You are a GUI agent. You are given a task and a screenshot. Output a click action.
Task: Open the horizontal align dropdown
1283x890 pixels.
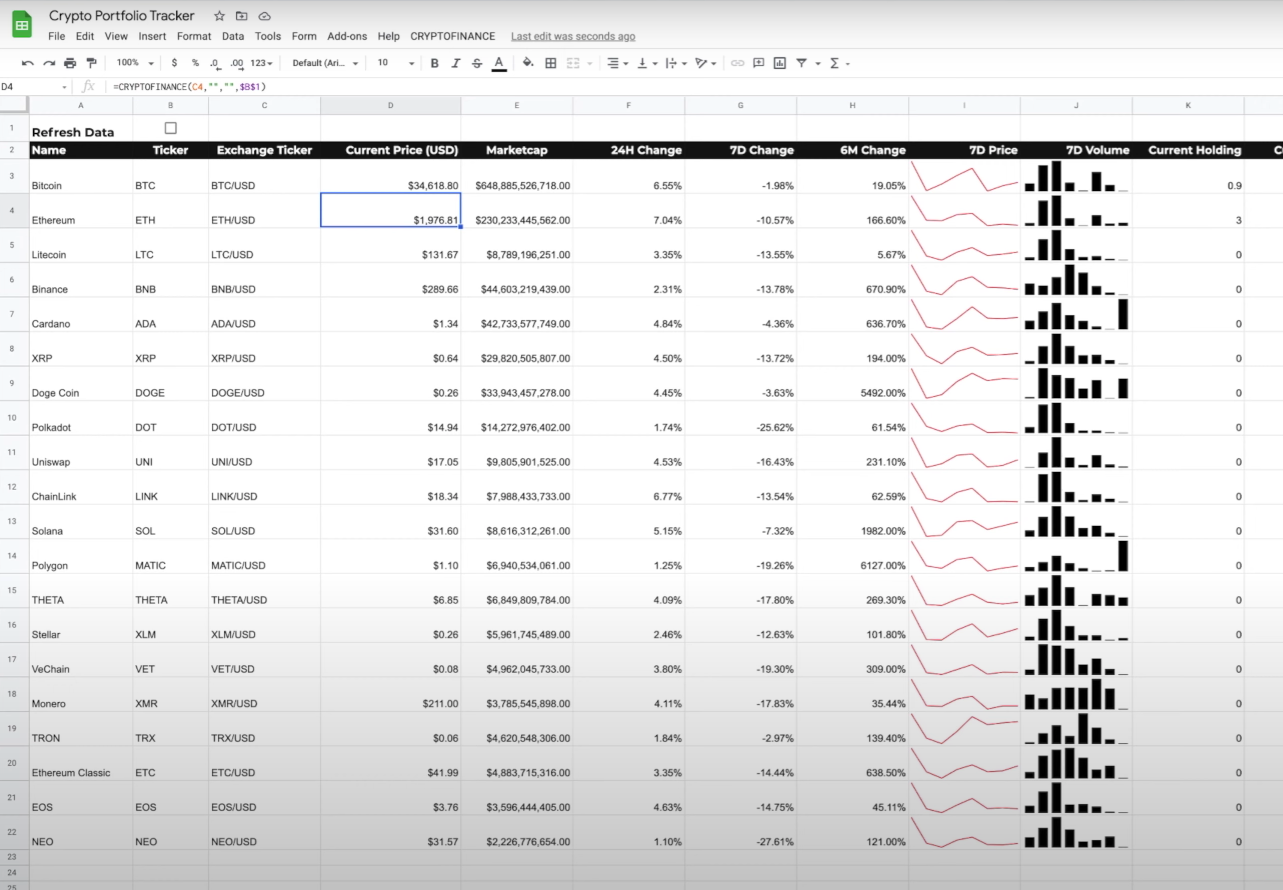click(x=617, y=63)
